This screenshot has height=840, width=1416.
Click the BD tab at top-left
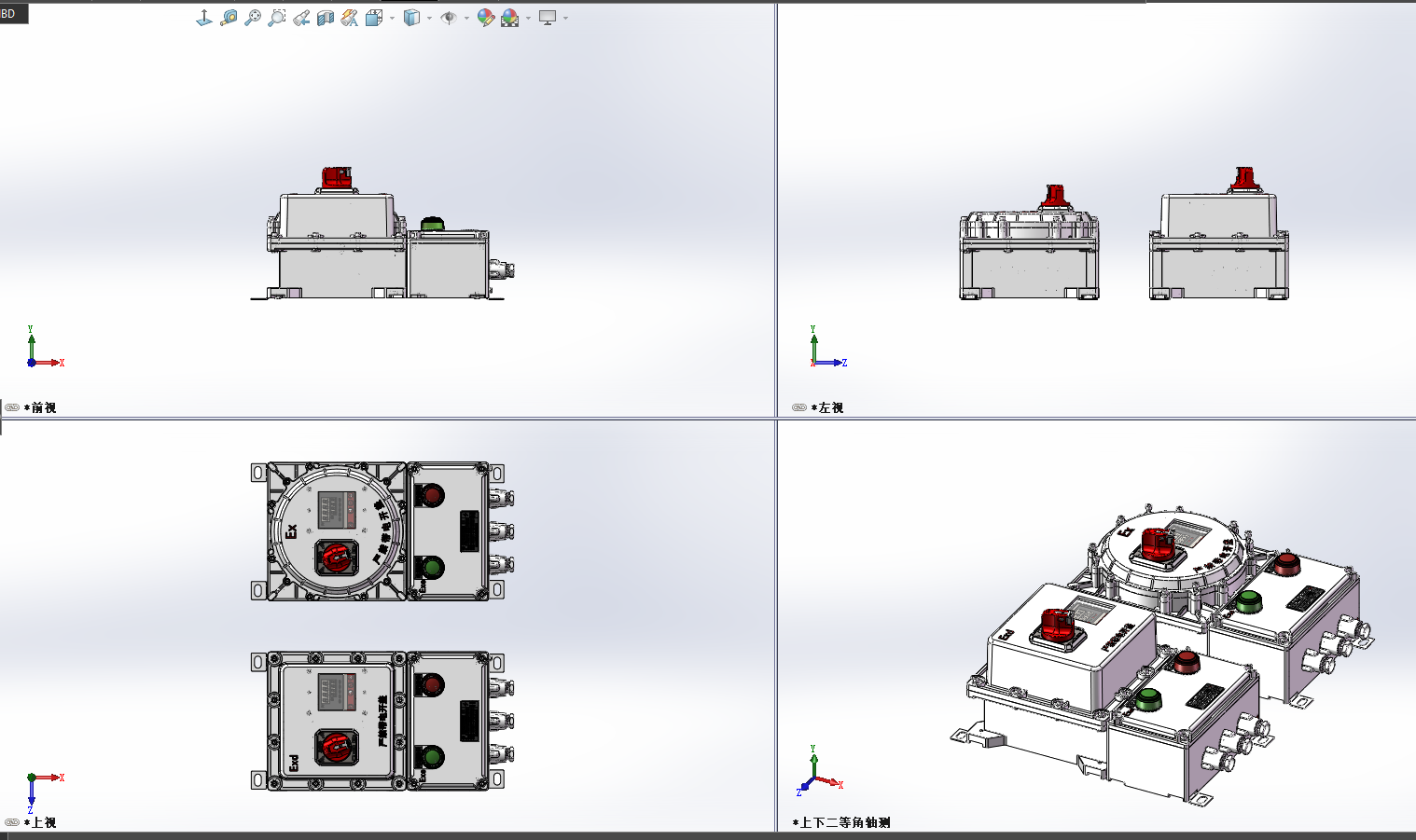tap(13, 13)
